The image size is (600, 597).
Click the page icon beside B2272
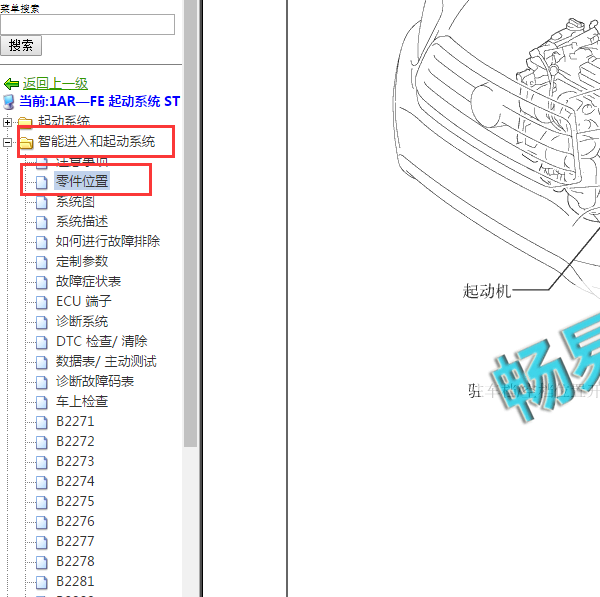pos(42,442)
